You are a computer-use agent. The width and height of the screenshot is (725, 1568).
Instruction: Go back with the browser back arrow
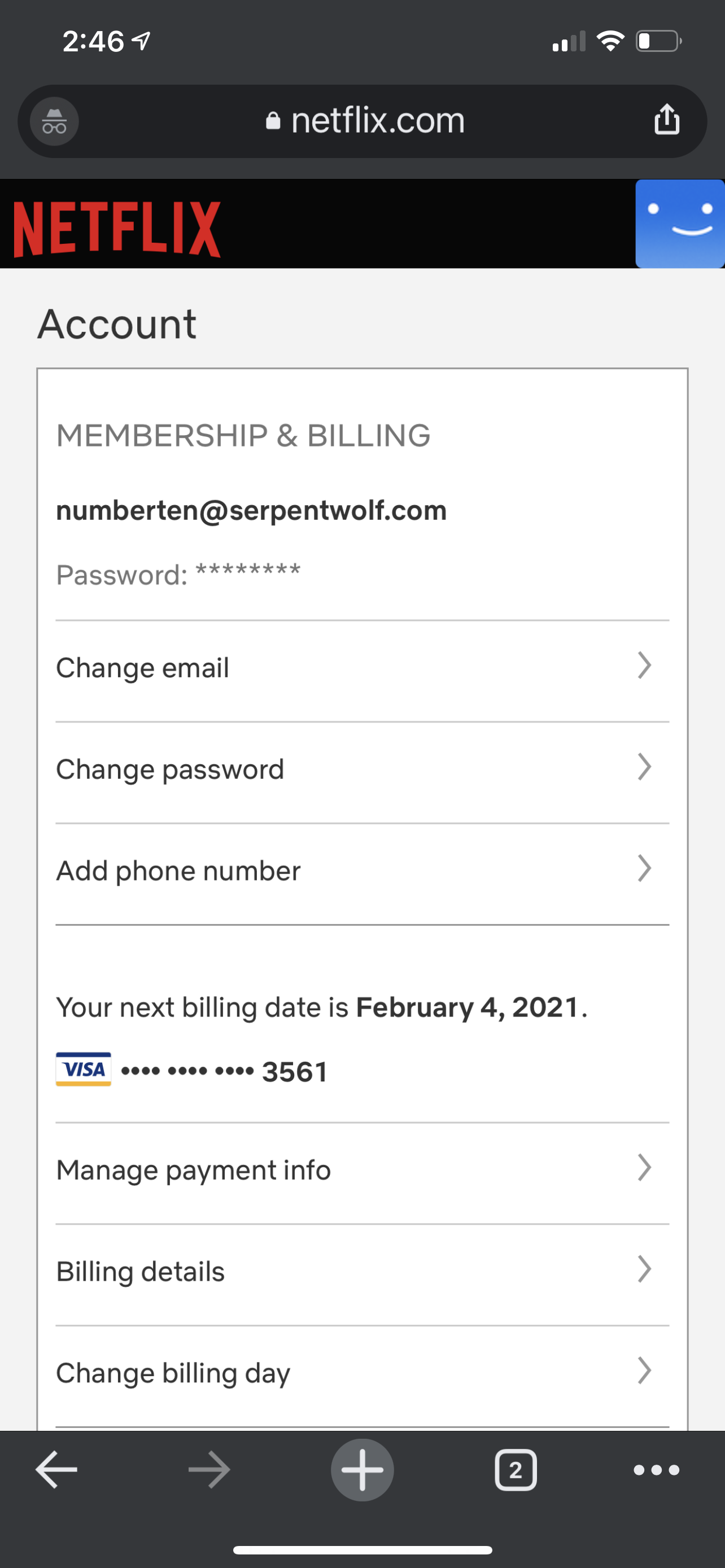56,1469
